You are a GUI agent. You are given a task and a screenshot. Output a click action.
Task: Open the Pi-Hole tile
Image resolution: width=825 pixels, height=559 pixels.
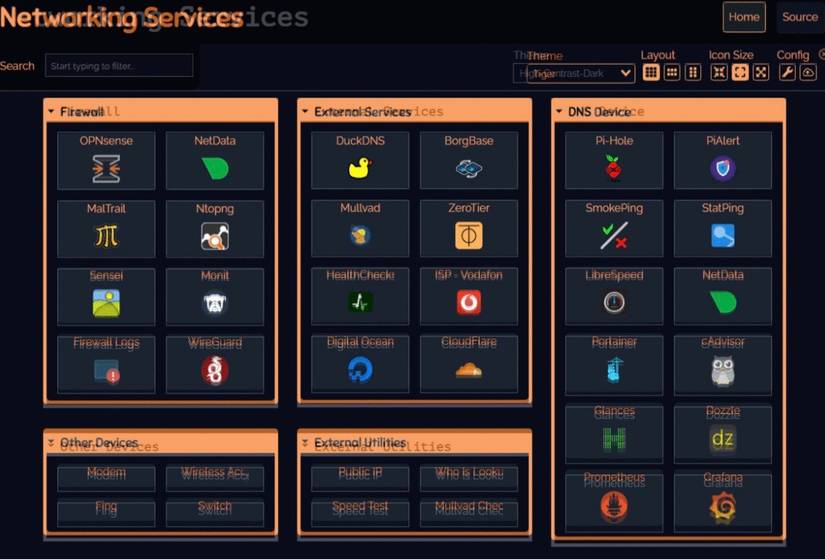click(614, 160)
